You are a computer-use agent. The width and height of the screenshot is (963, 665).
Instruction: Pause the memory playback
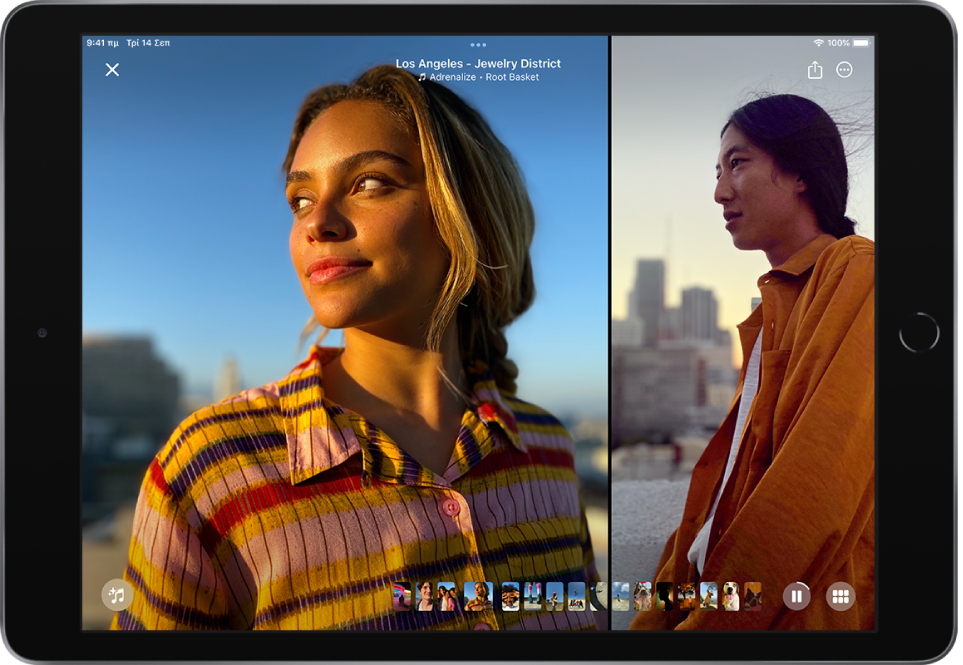coord(797,597)
